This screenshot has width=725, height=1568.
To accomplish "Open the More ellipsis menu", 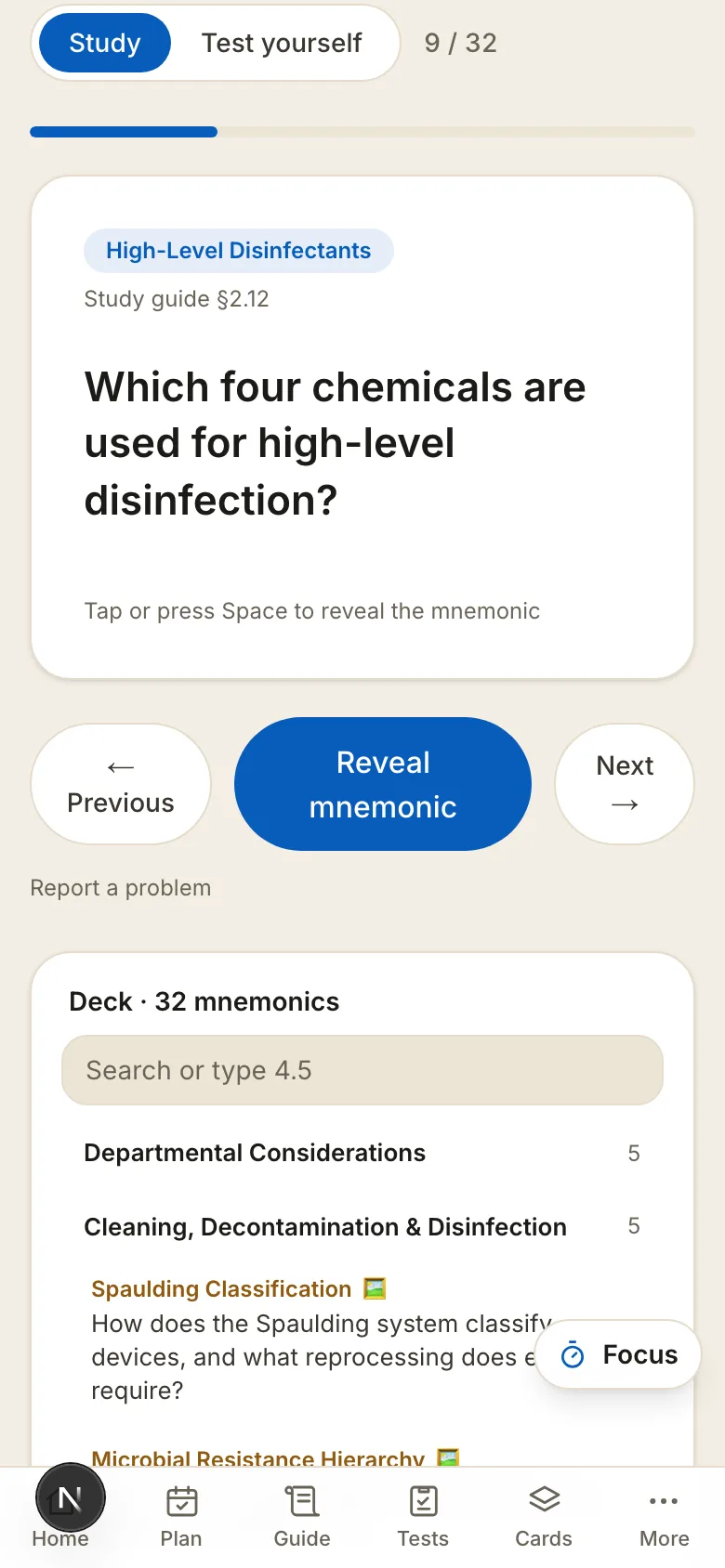I will coord(665,1501).
